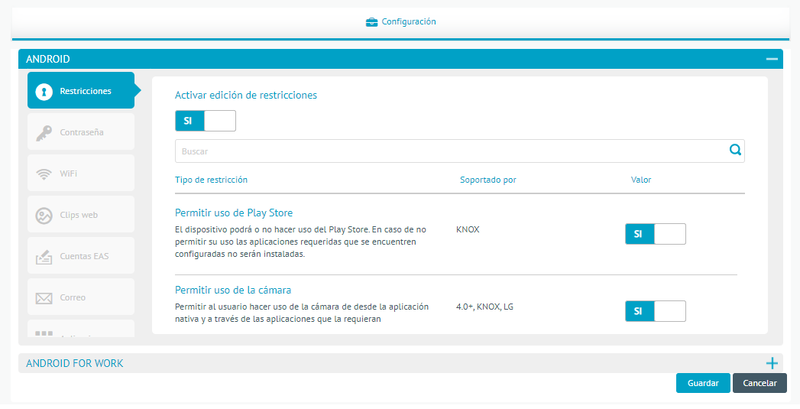Screen dimensions: 800x409
Task: Click the Permitir uso de Play Store title
Action: pos(234,213)
